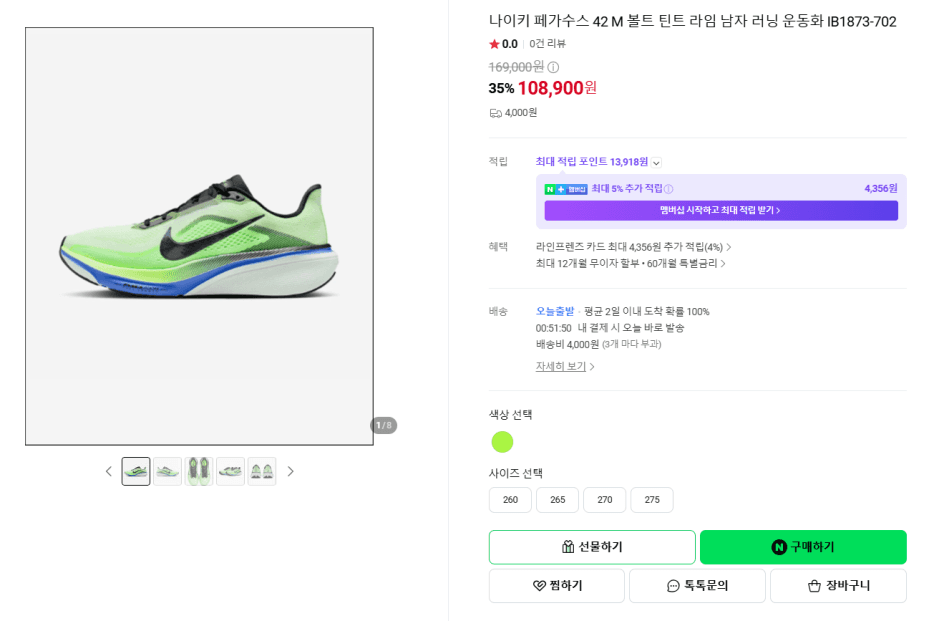Viewport: 929px width, 621px height.
Task: Click the info icon beside original price 169,000원
Action: click(x=553, y=67)
